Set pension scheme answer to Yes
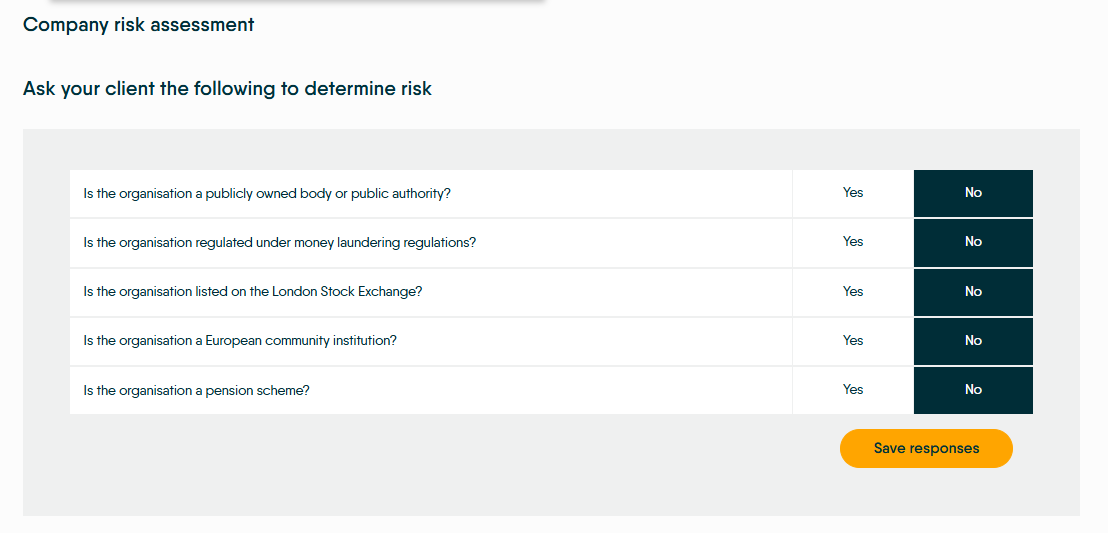This screenshot has width=1108, height=533. (x=853, y=390)
